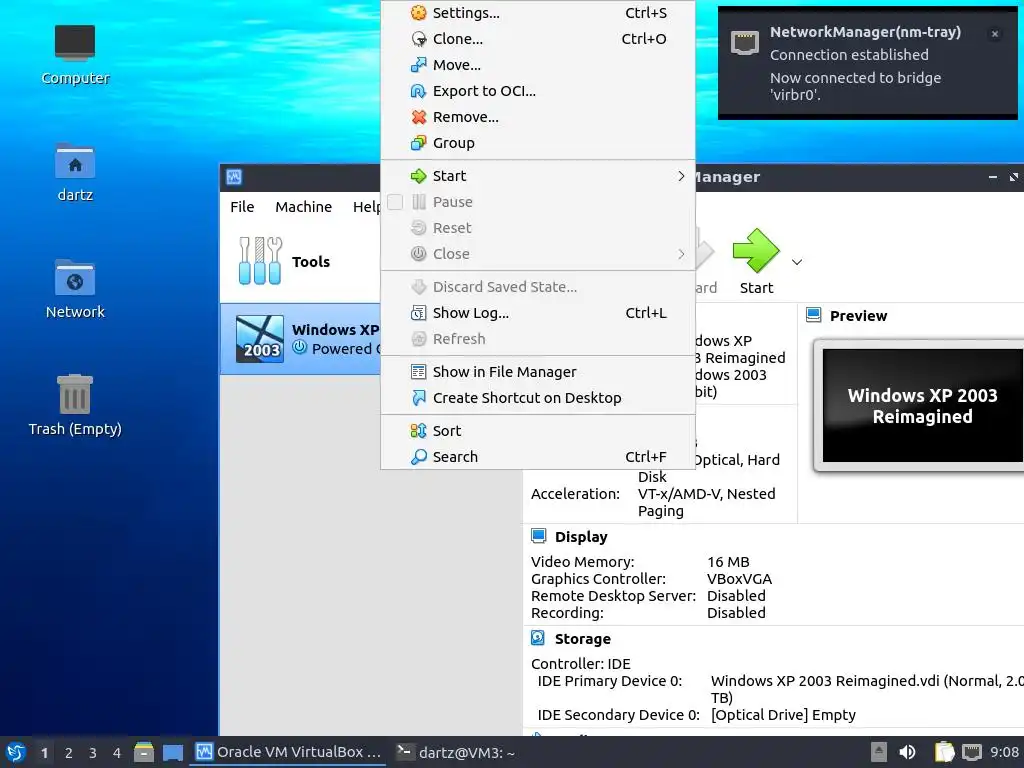1024x768 pixels.
Task: Toggle the Pause checkbox in menu
Action: (x=395, y=202)
